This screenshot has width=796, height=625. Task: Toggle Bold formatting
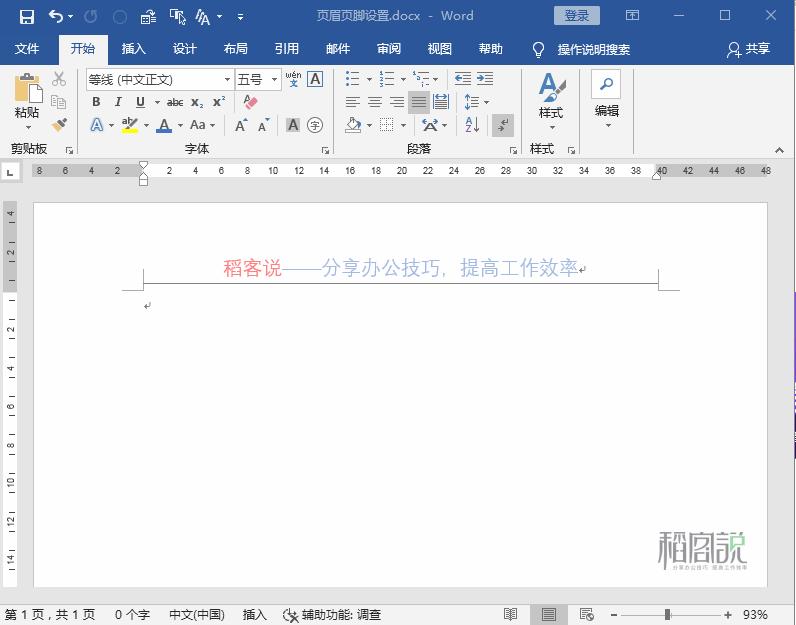pyautogui.click(x=96, y=102)
